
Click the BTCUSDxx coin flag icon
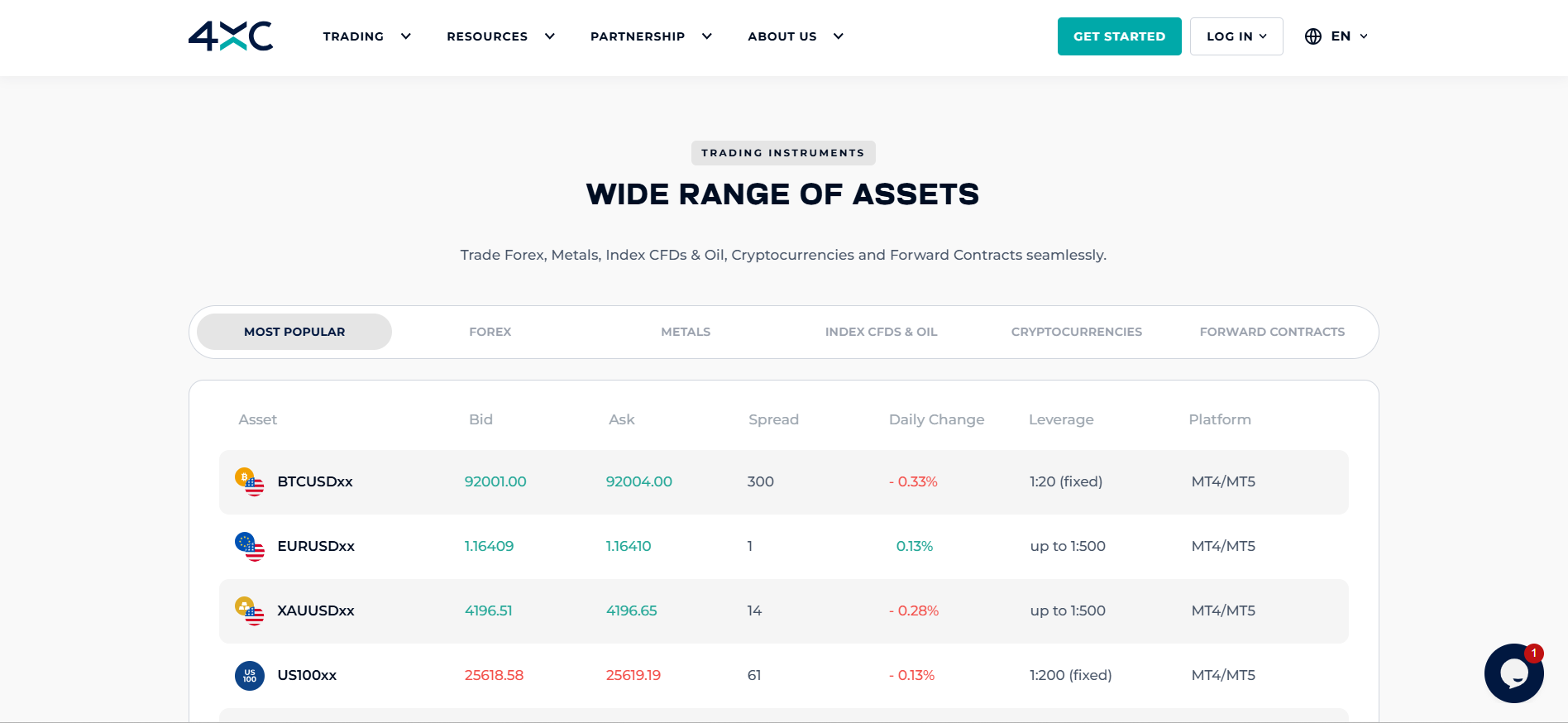coord(250,481)
